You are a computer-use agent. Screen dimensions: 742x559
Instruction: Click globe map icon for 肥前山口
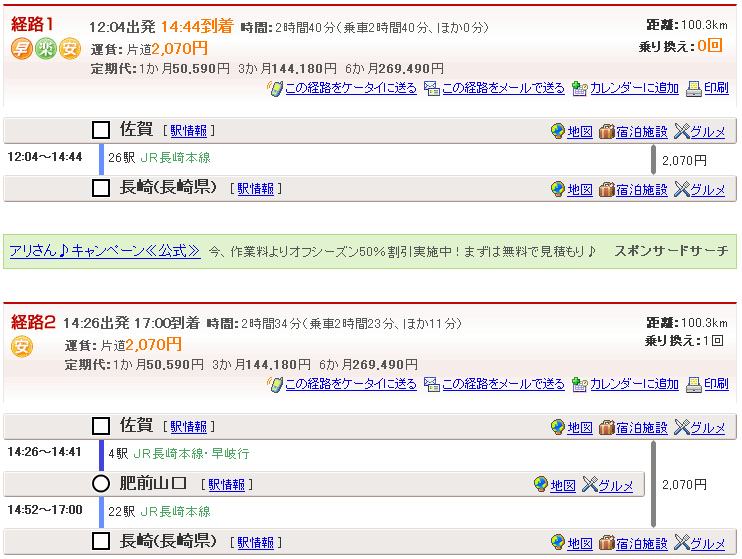pyautogui.click(x=541, y=484)
